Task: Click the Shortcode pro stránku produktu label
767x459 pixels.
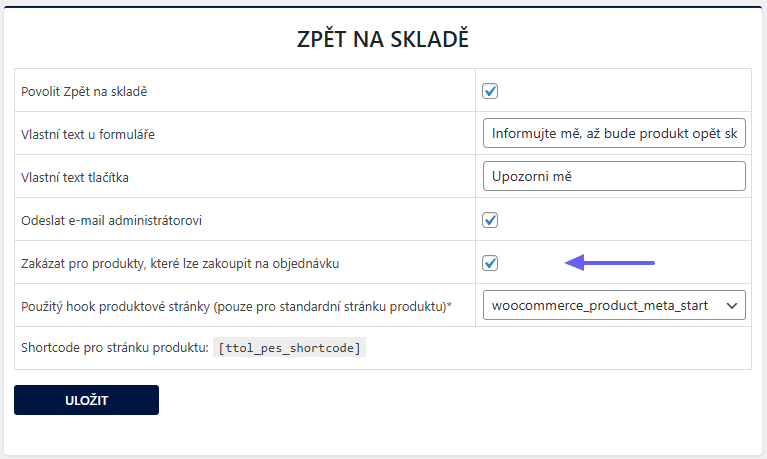Action: [114, 348]
